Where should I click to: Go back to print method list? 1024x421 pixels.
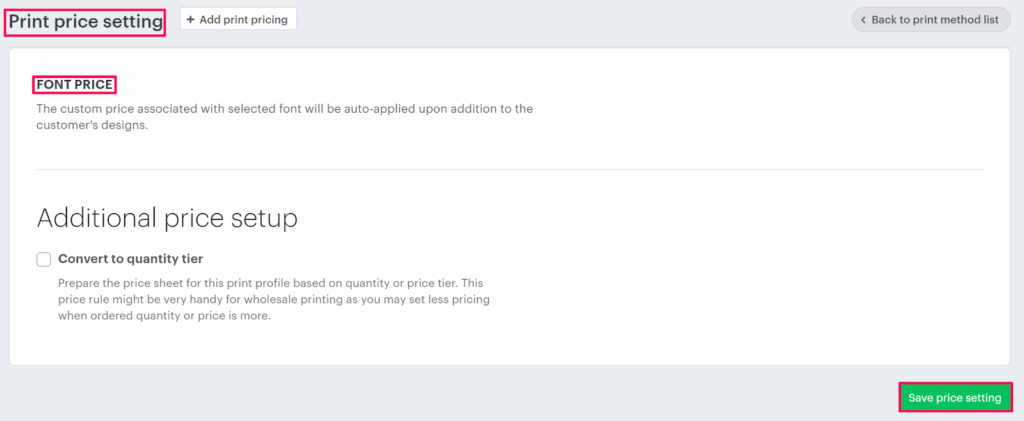(931, 20)
